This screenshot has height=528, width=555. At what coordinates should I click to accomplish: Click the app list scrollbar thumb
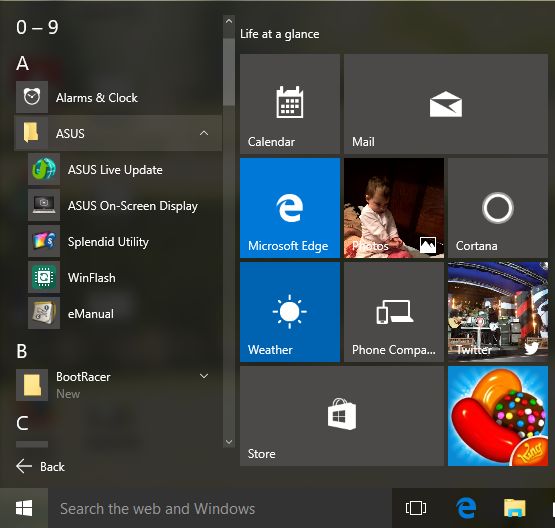click(x=229, y=72)
